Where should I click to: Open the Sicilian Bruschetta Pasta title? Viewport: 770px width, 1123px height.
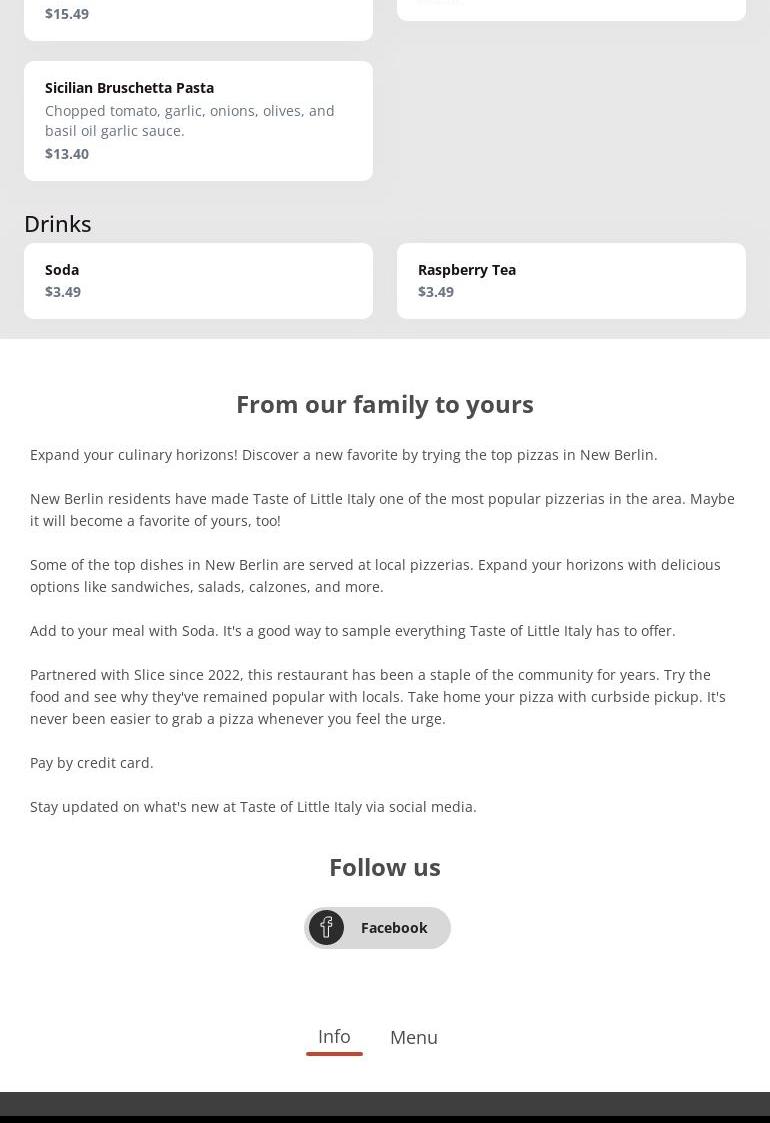coord(129,87)
